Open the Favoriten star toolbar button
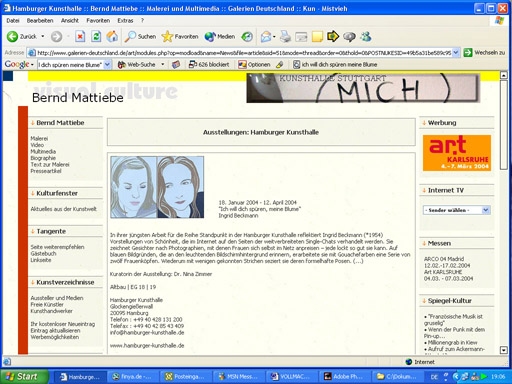The width and height of the screenshot is (512, 384). tap(180, 36)
